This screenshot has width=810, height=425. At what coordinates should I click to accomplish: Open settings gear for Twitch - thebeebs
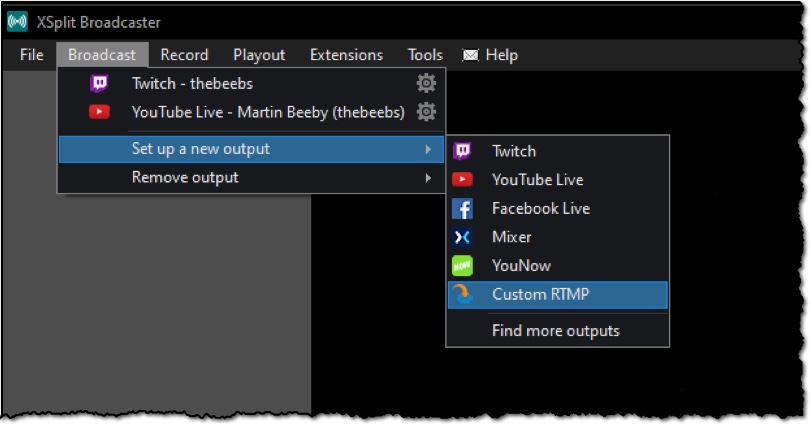pos(426,83)
